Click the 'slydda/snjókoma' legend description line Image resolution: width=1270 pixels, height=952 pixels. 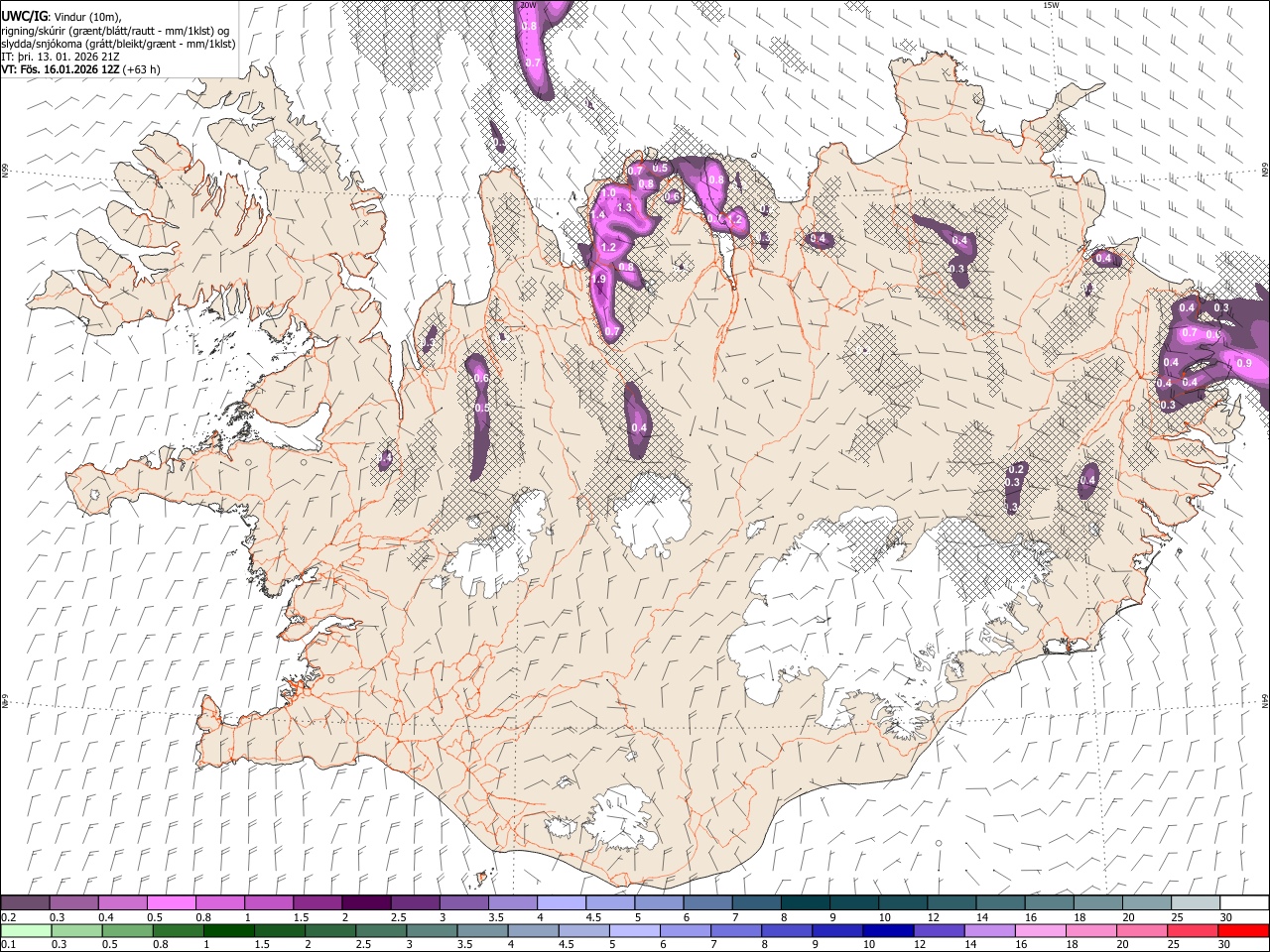pyautogui.click(x=118, y=44)
